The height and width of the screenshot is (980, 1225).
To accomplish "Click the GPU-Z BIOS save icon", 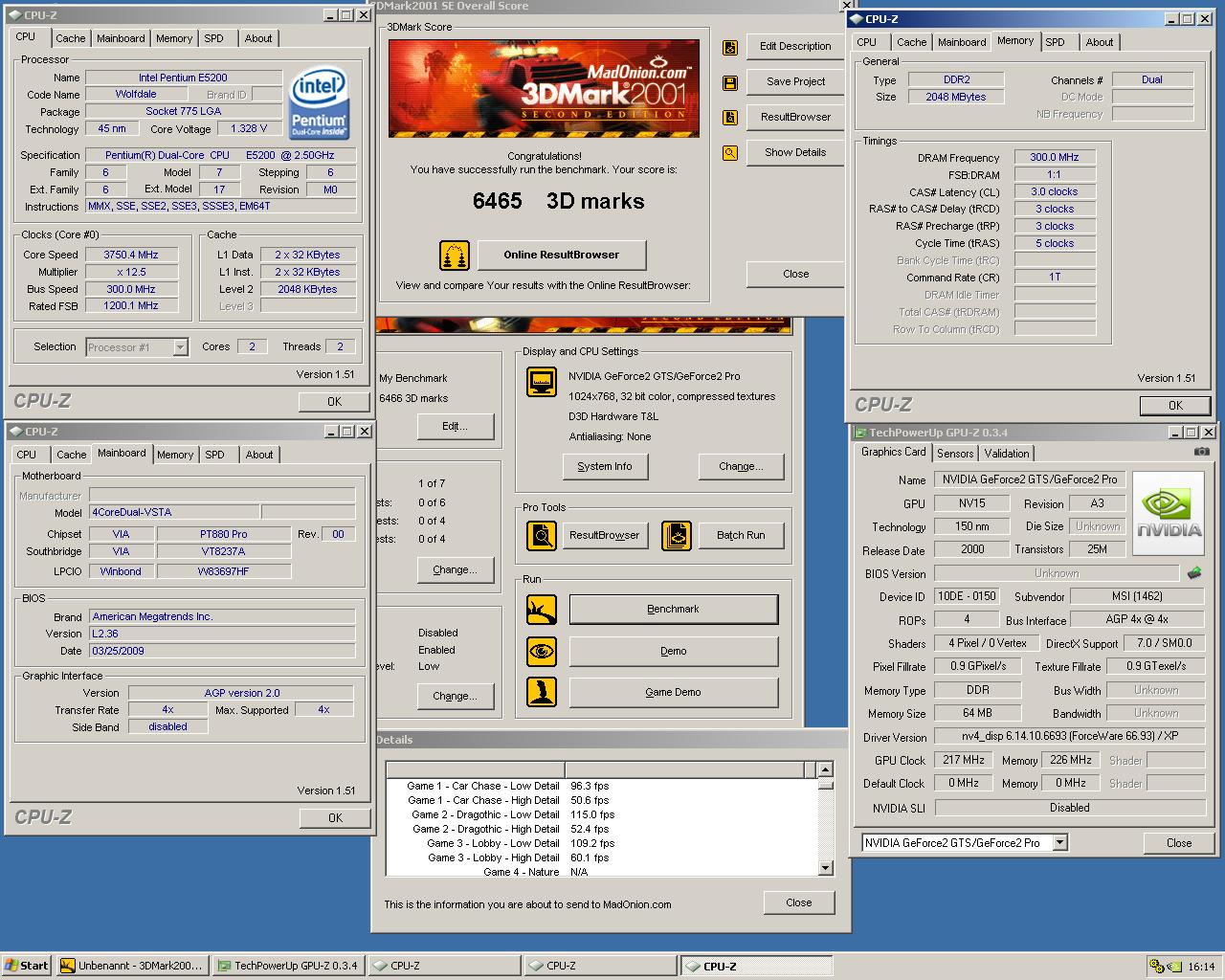I will [x=1194, y=573].
